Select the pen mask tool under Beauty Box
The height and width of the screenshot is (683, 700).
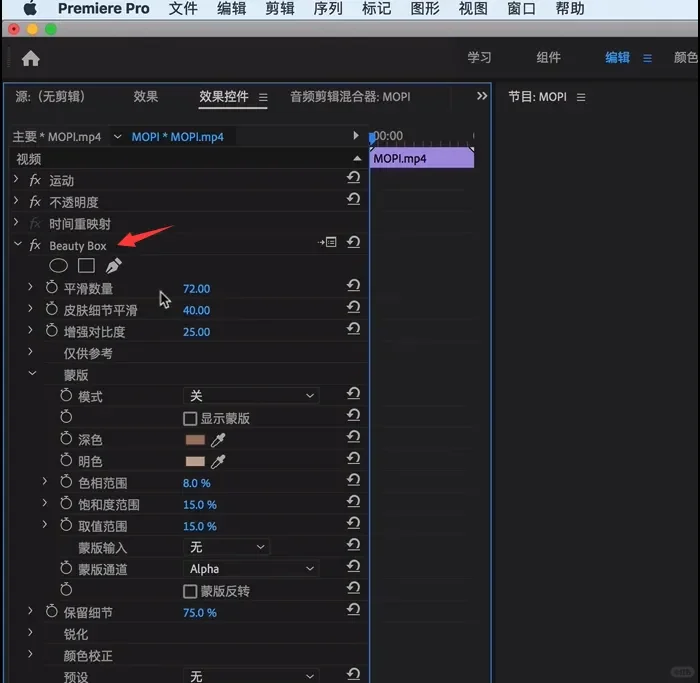pos(113,266)
